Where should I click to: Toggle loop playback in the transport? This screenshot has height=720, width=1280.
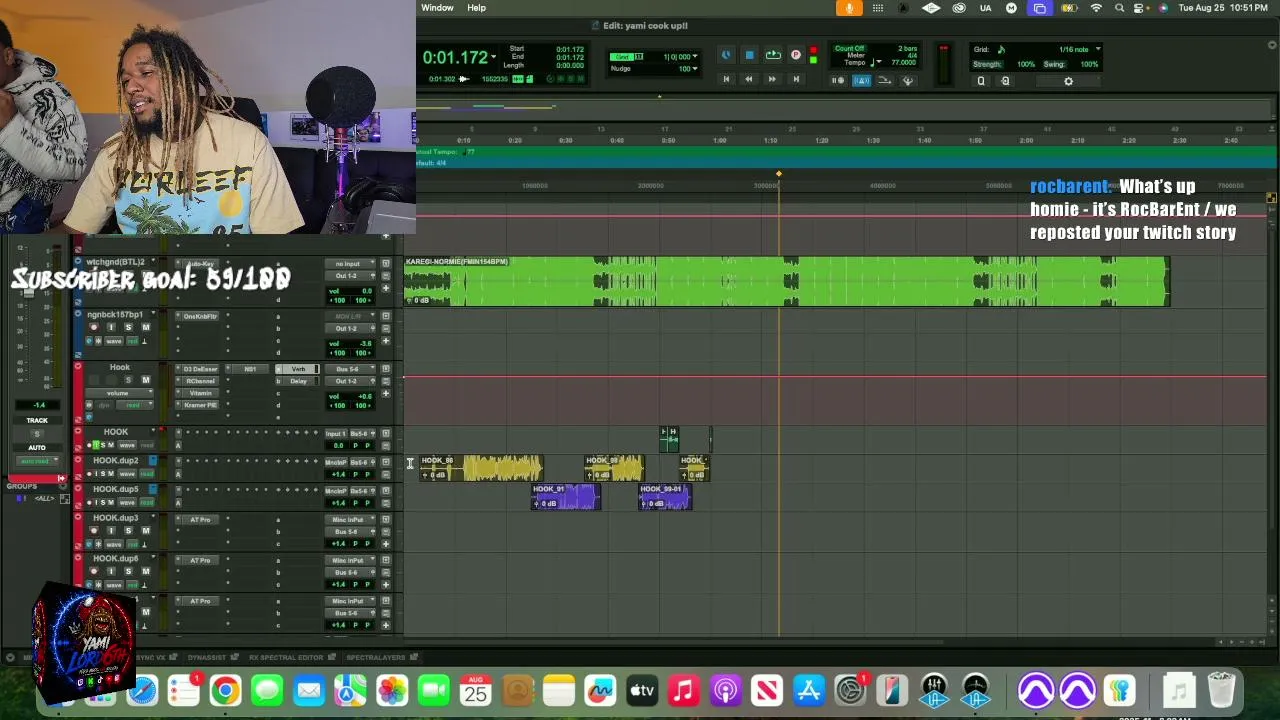point(773,56)
